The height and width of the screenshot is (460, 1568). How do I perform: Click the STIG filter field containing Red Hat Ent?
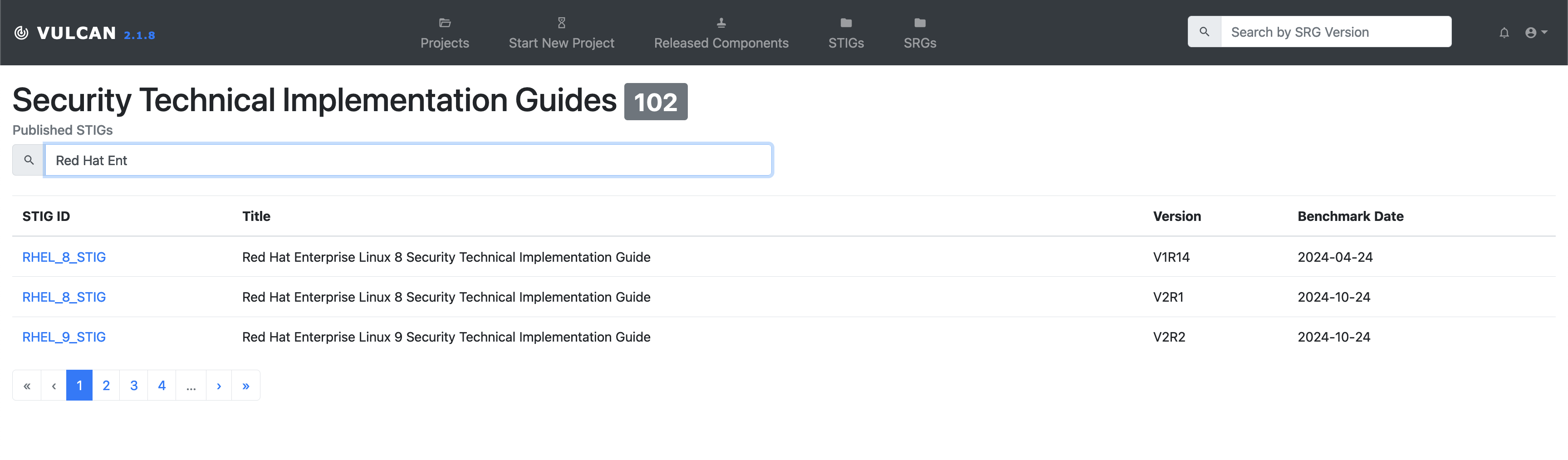pos(408,161)
